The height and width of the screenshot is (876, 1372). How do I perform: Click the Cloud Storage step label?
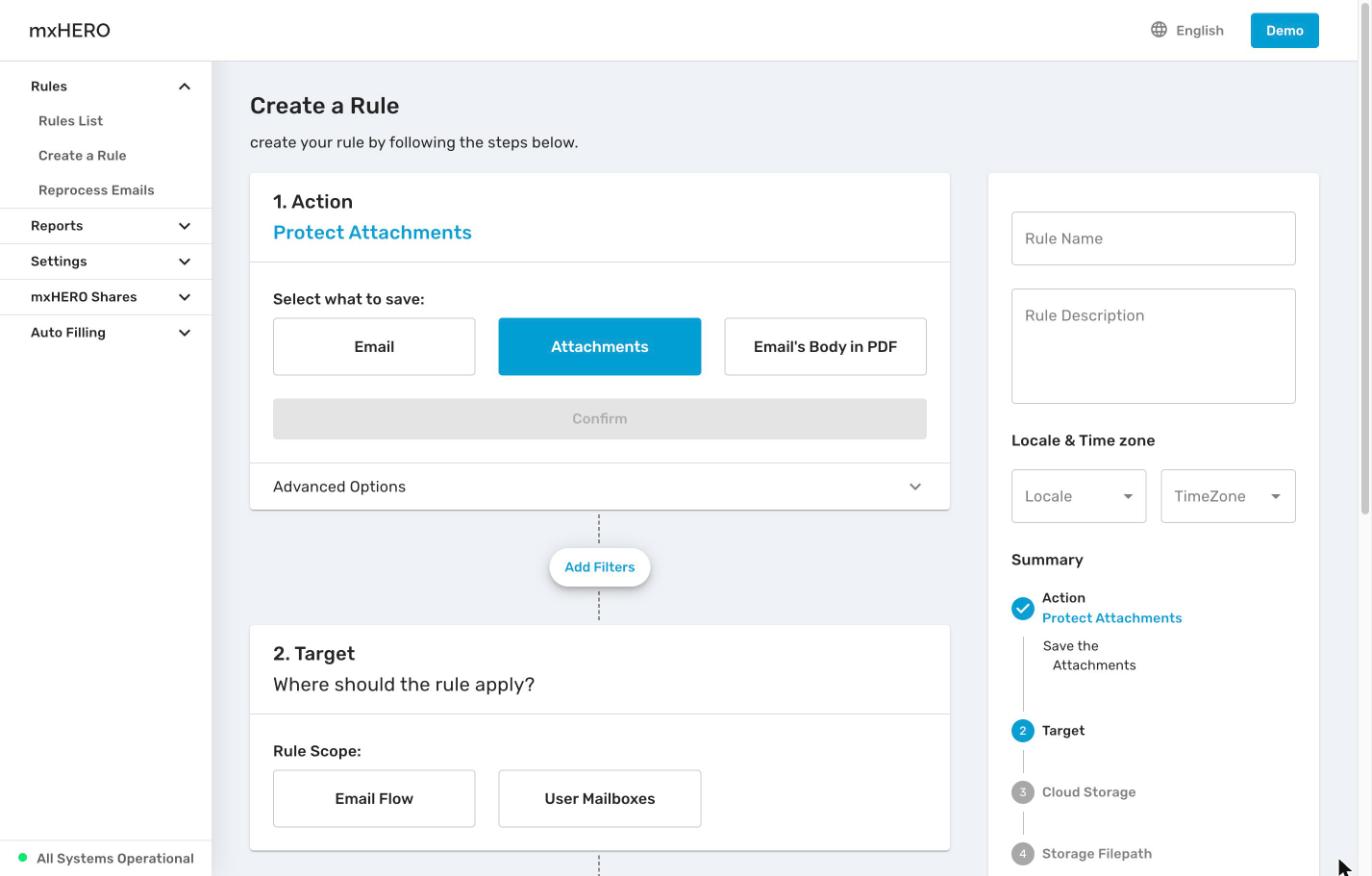pos(1089,792)
